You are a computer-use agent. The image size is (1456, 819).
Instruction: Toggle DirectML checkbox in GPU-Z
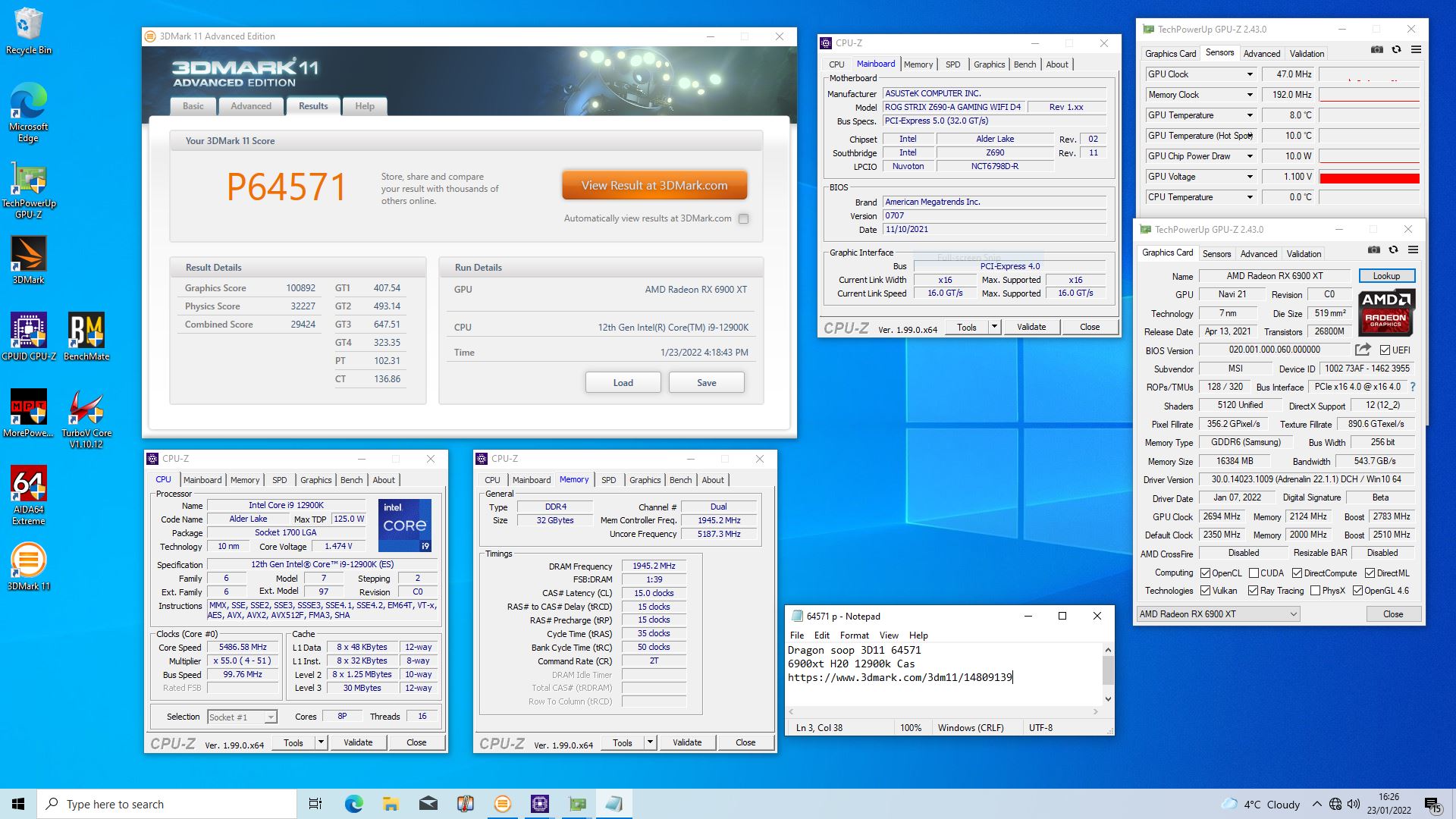pyautogui.click(x=1370, y=573)
